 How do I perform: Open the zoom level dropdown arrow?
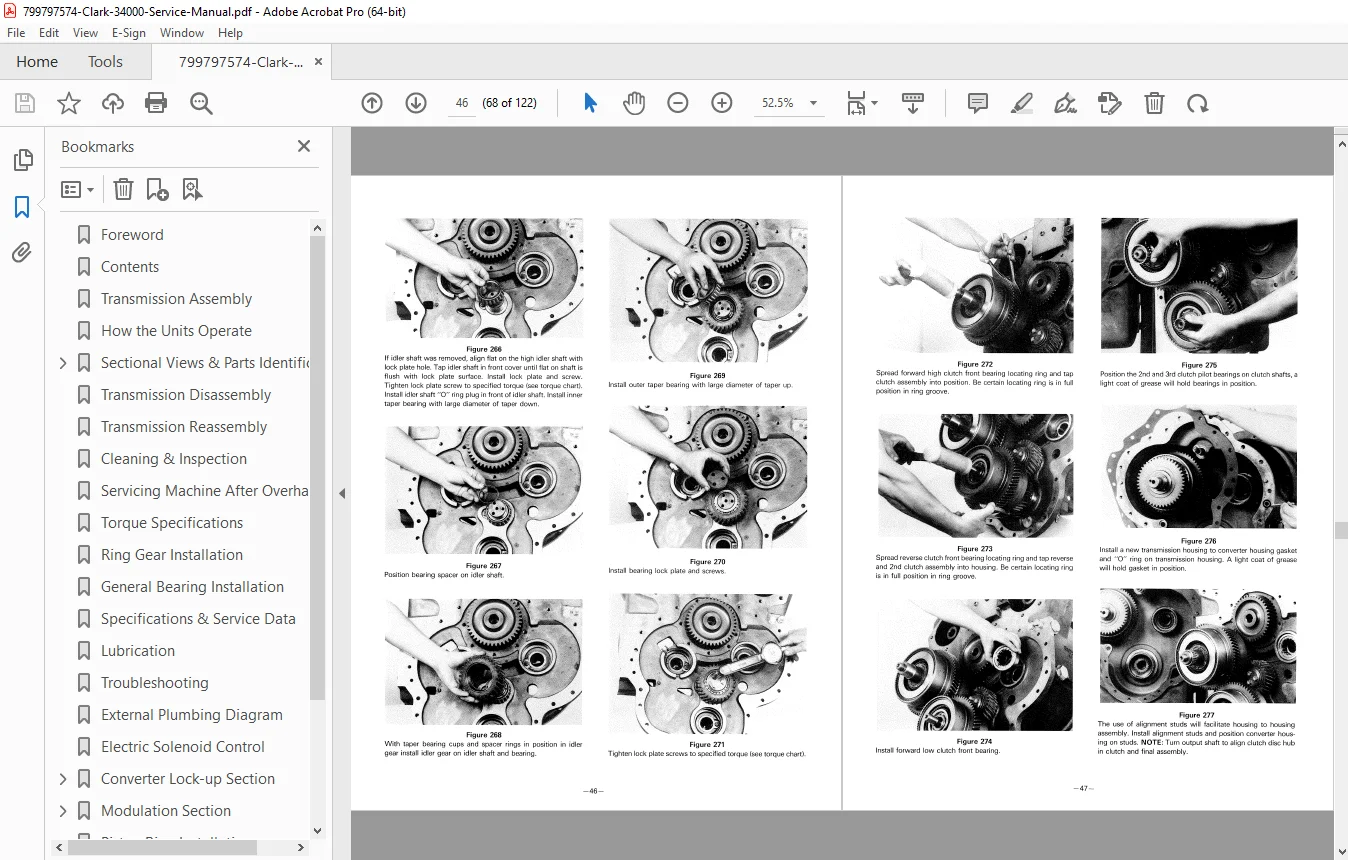point(814,103)
